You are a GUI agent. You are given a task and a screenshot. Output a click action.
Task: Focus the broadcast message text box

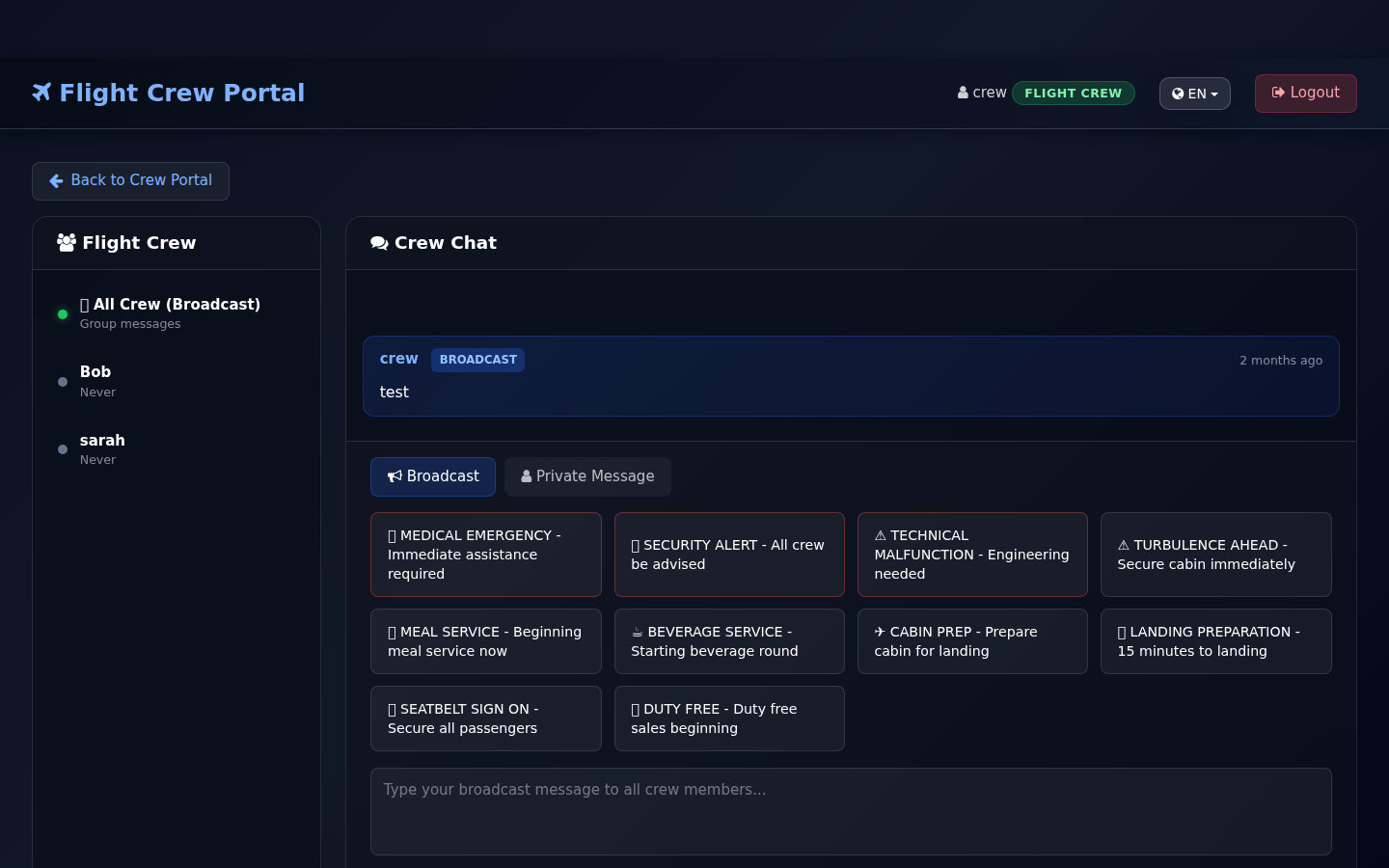pos(851,811)
